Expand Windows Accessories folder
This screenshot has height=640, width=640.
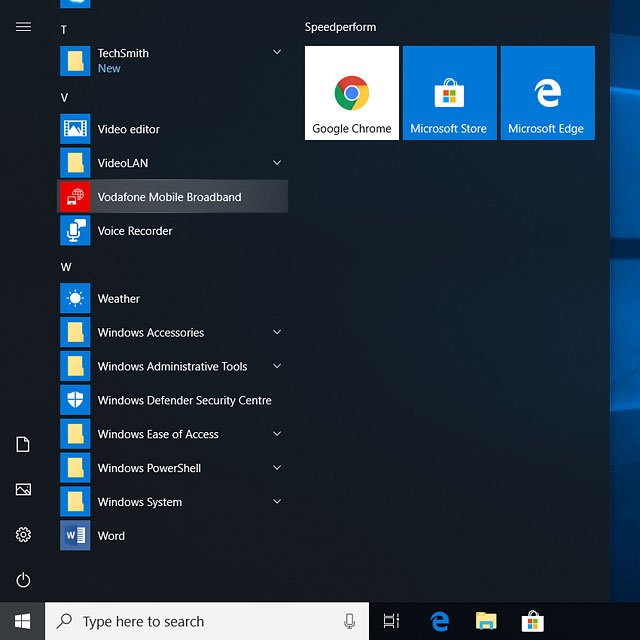tap(277, 333)
